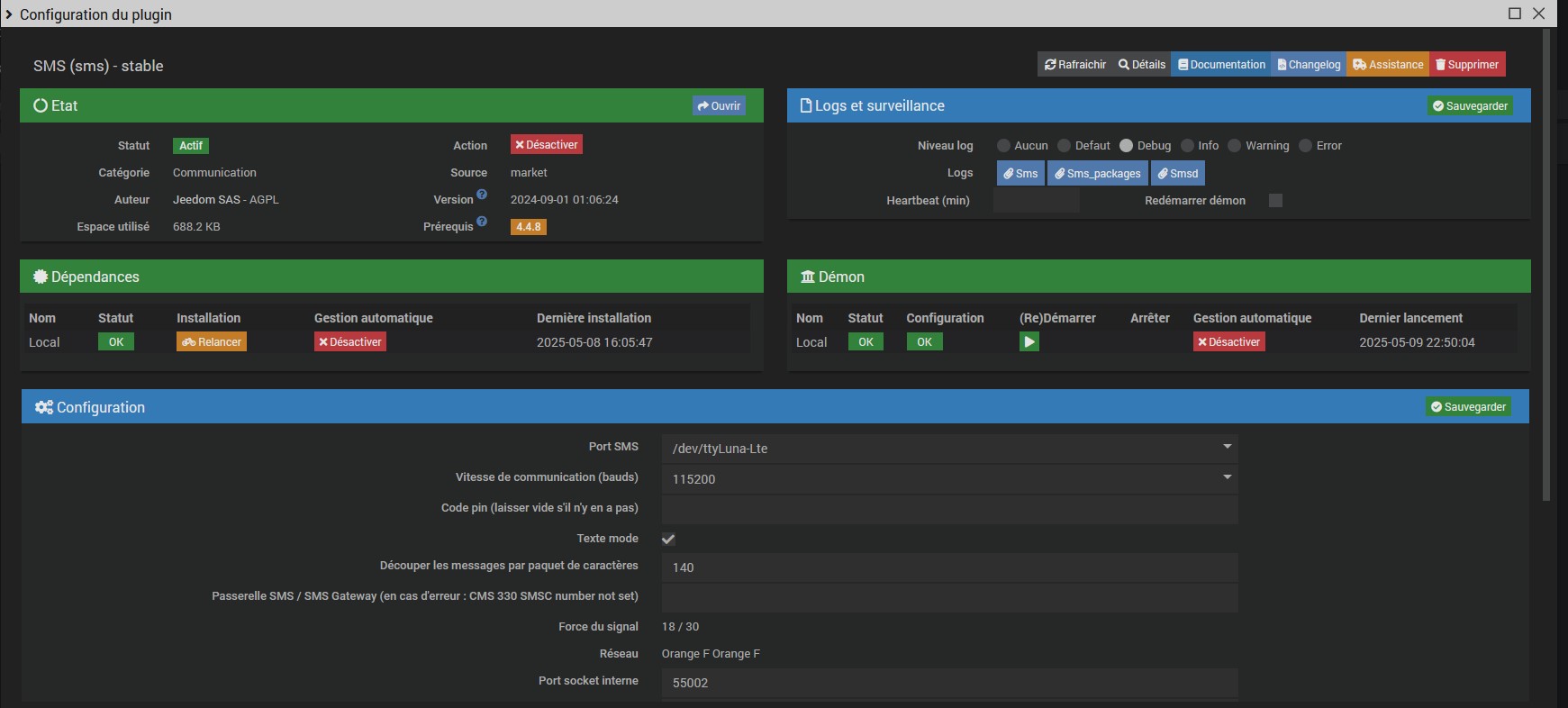Click Rafraichir to refresh plugin page

[1074, 65]
